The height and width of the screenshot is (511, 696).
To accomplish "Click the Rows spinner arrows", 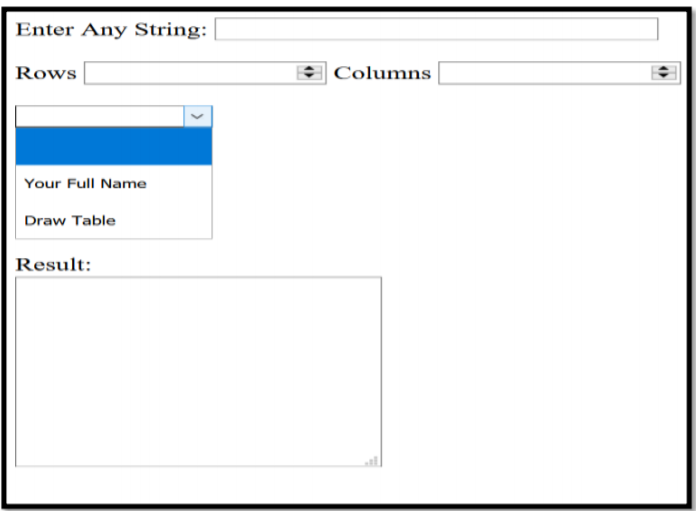I will coord(309,72).
